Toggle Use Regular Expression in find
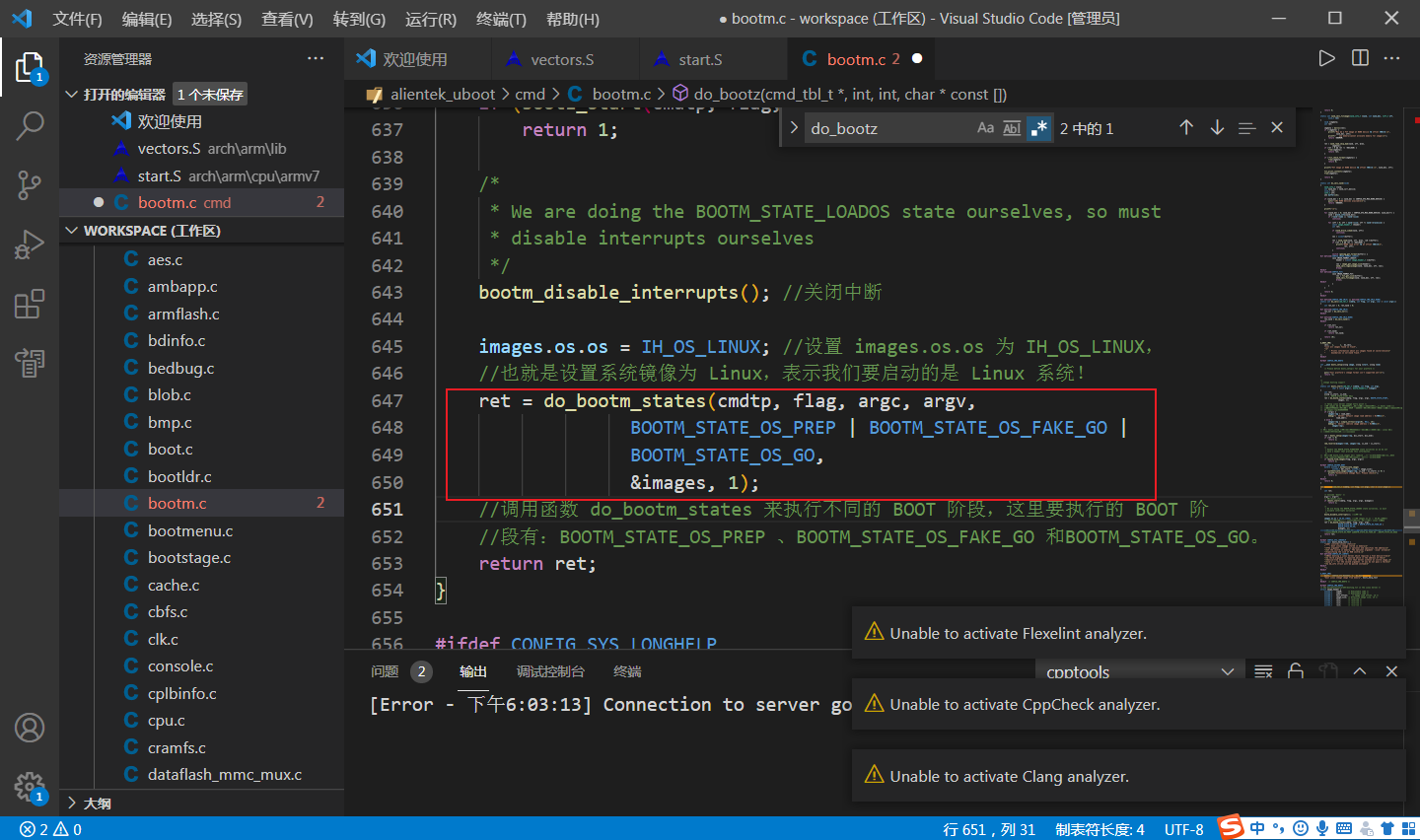 (x=1038, y=128)
